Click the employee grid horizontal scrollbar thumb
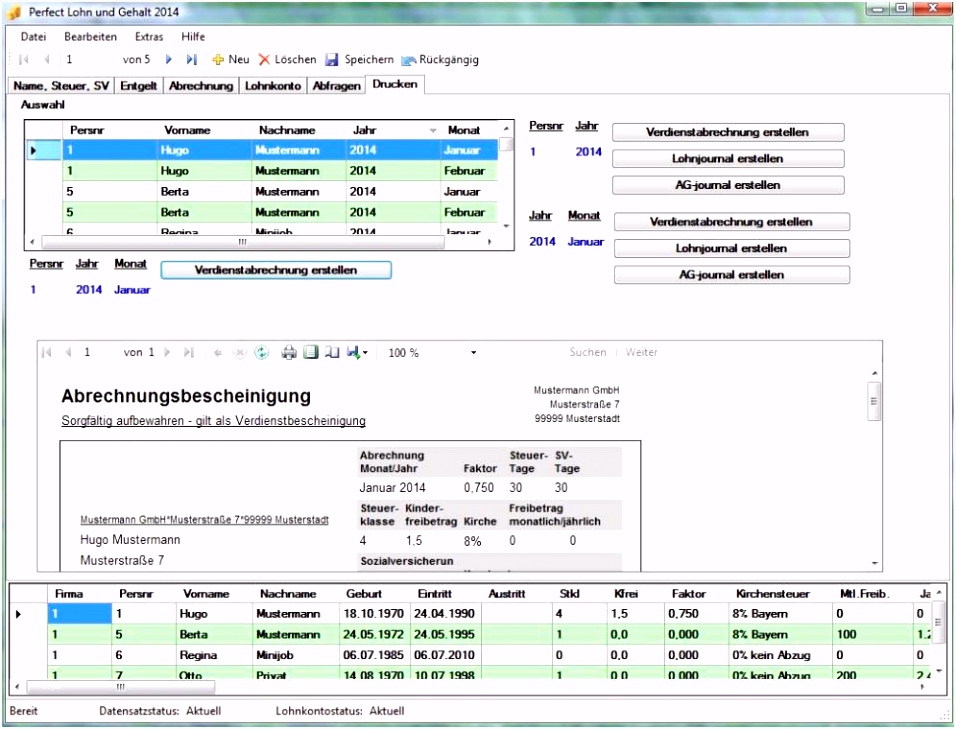956x729 pixels. [x=121, y=687]
